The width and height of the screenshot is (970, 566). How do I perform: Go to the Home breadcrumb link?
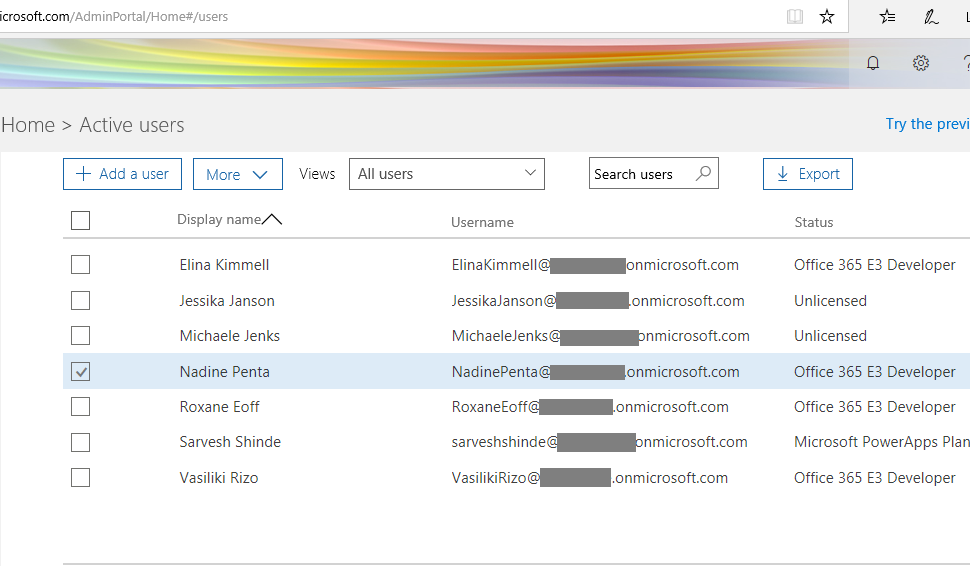coord(28,125)
